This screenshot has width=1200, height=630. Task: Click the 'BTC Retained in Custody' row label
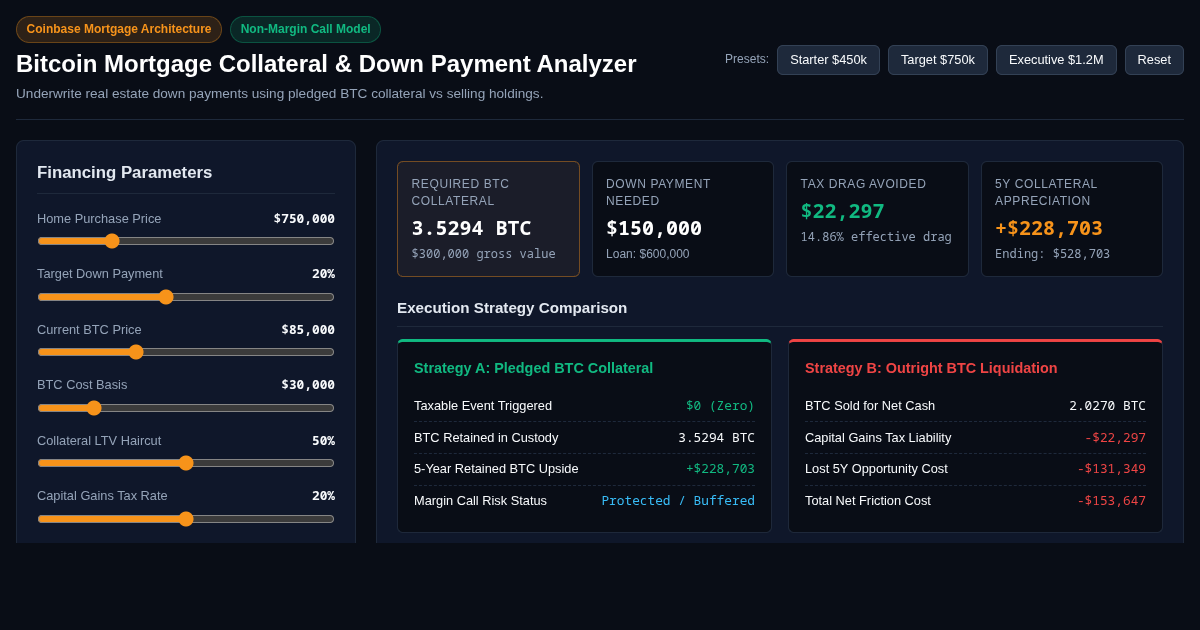coord(486,437)
